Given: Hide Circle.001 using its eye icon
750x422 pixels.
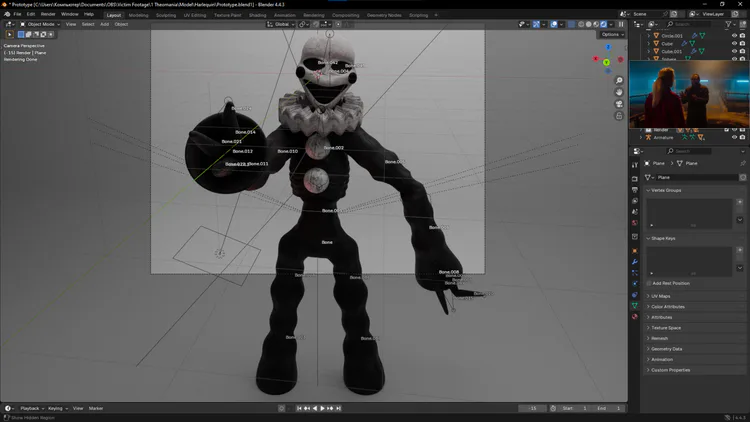Looking at the screenshot, I should click(734, 36).
